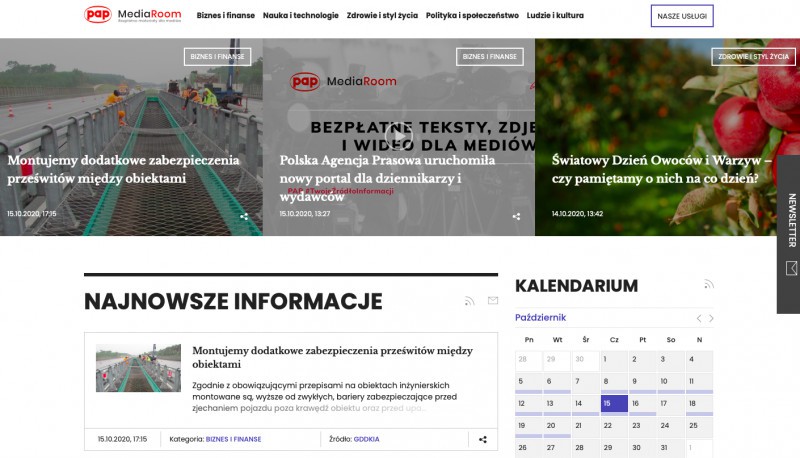Go to previous month in calendar
800x458 pixels.
tap(699, 318)
